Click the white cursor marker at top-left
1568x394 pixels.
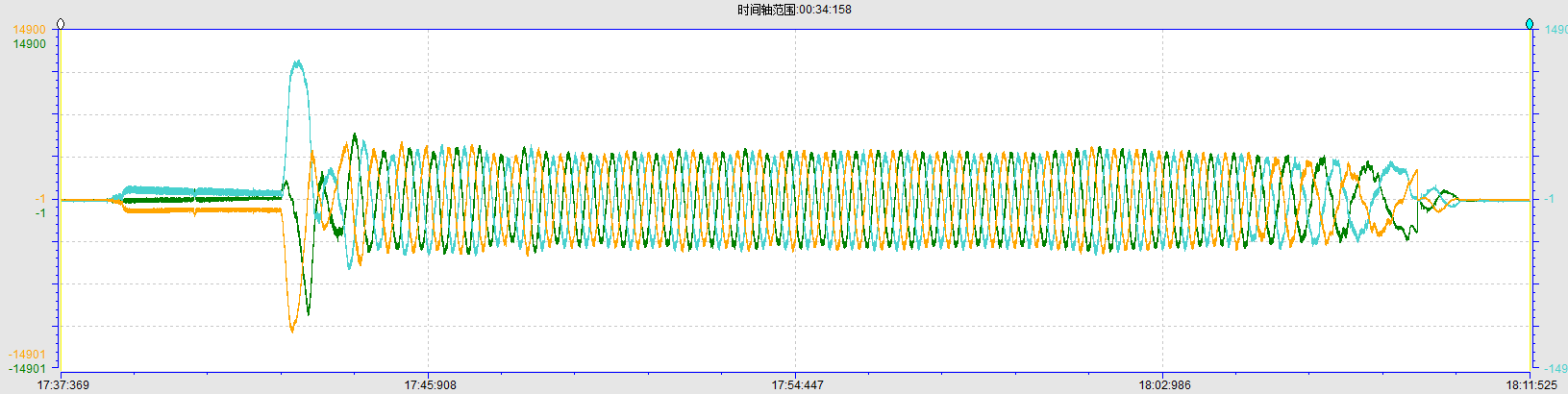tap(61, 24)
